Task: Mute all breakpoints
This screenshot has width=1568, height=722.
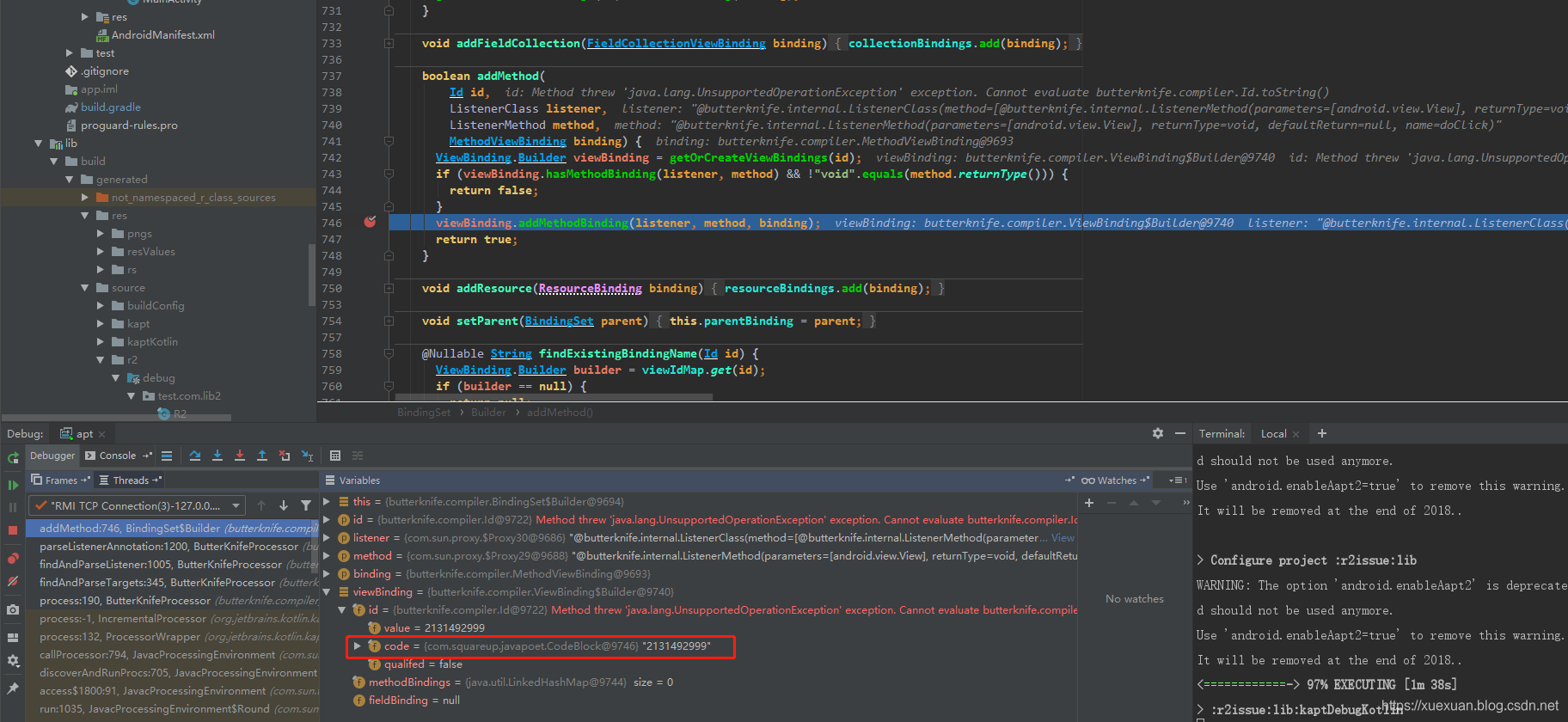Action: click(13, 581)
